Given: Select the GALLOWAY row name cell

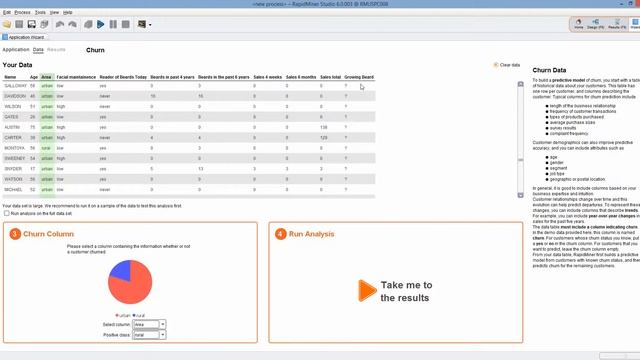Looking at the screenshot, I should click(x=16, y=86).
